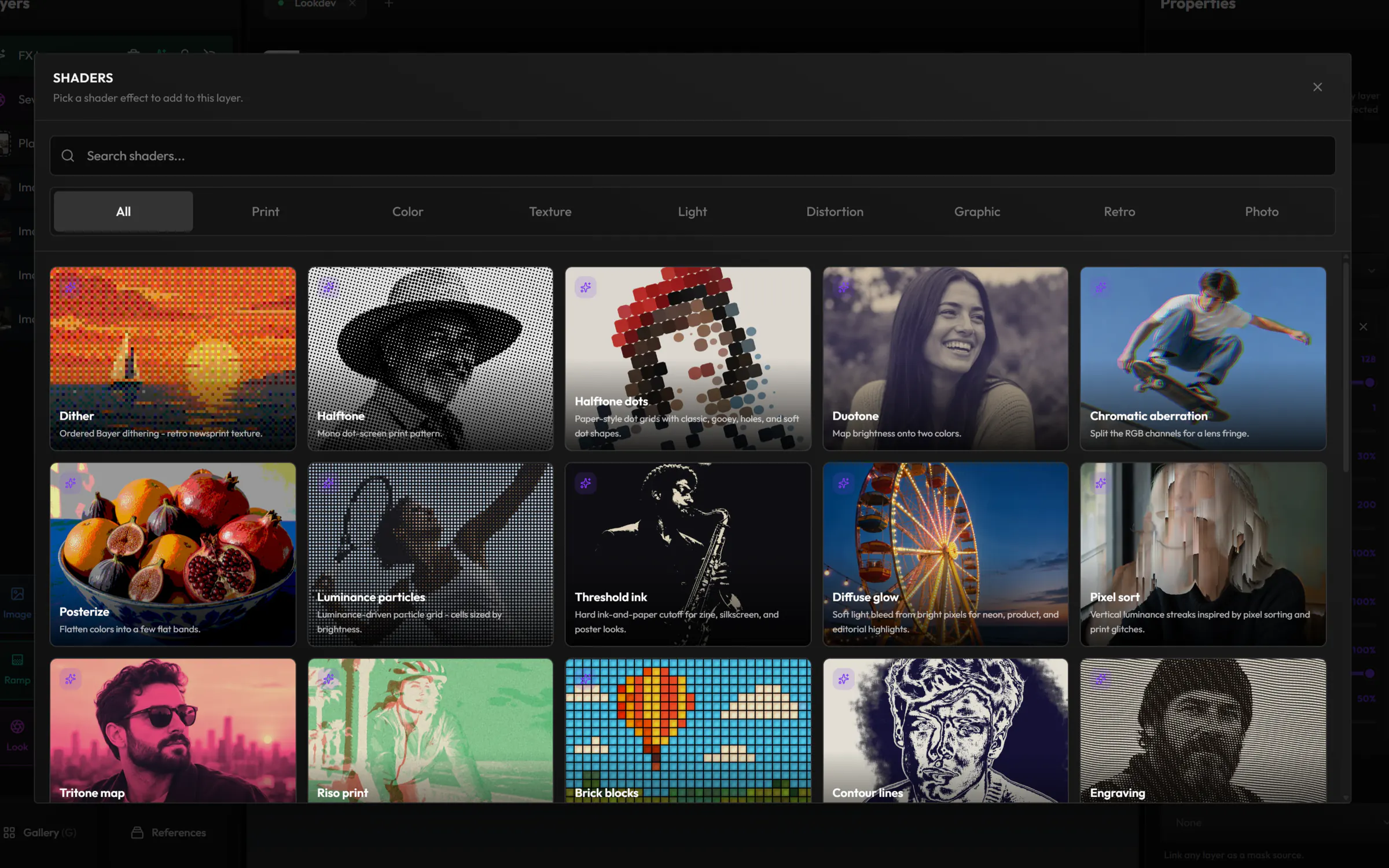
Task: Switch to the Texture category tab
Action: pyautogui.click(x=550, y=212)
